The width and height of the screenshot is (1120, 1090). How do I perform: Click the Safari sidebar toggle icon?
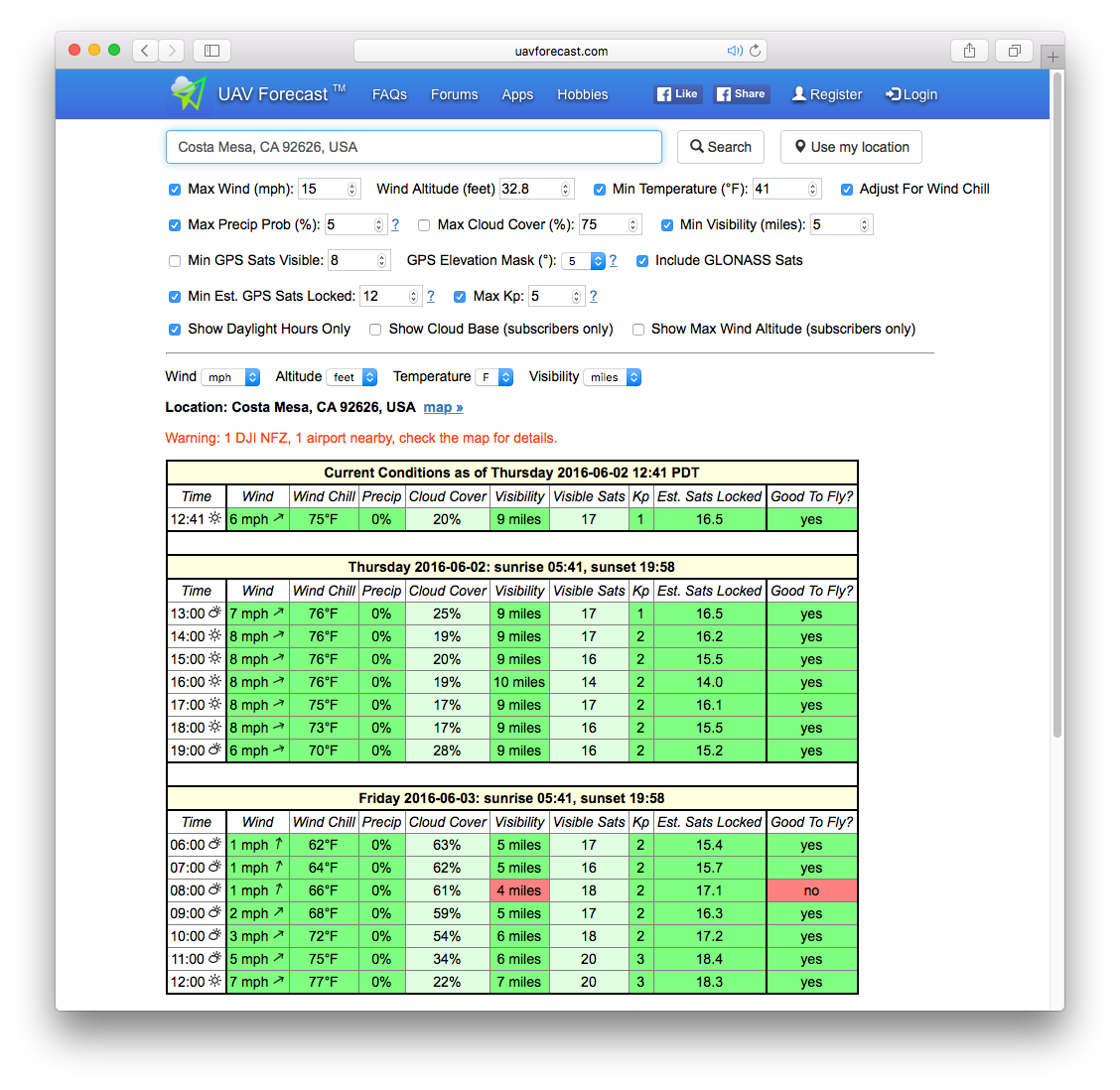pos(211,51)
